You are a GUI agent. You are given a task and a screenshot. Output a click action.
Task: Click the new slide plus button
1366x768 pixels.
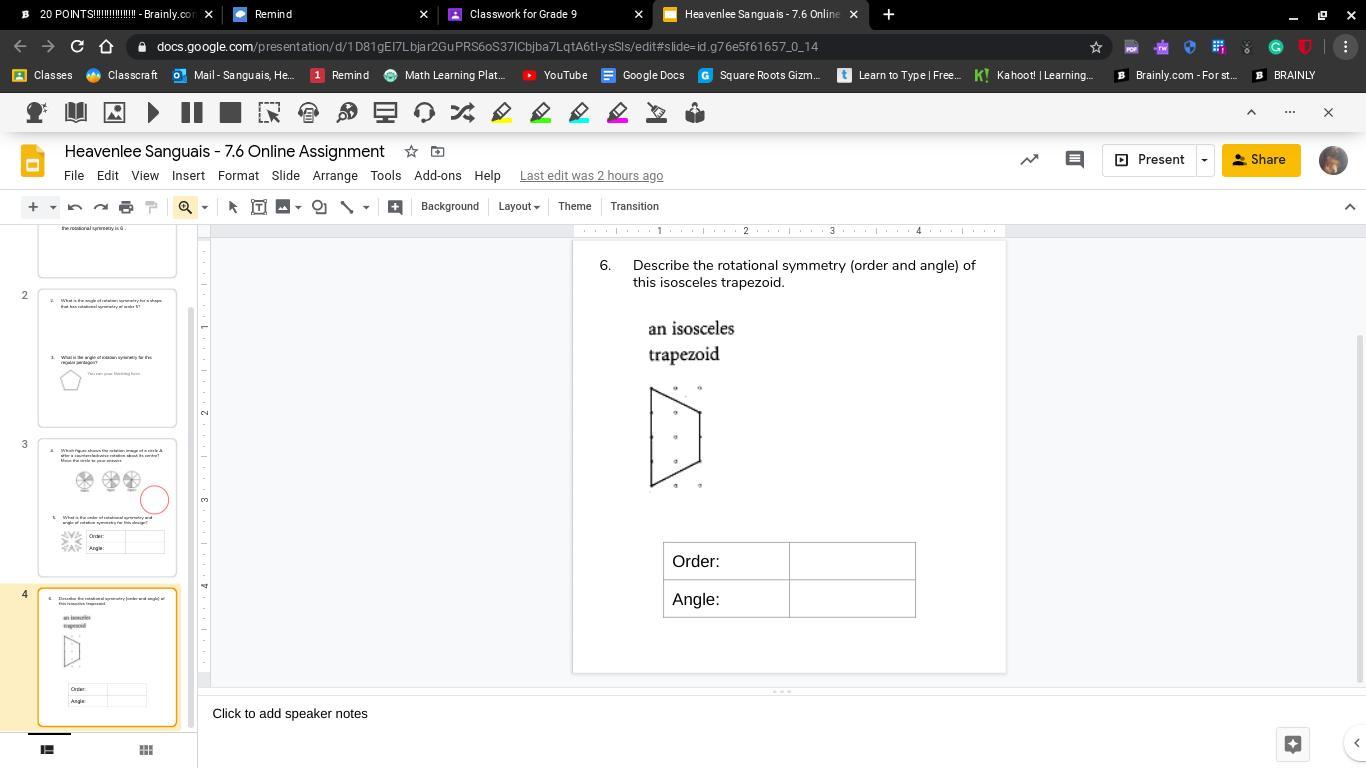tap(33, 207)
